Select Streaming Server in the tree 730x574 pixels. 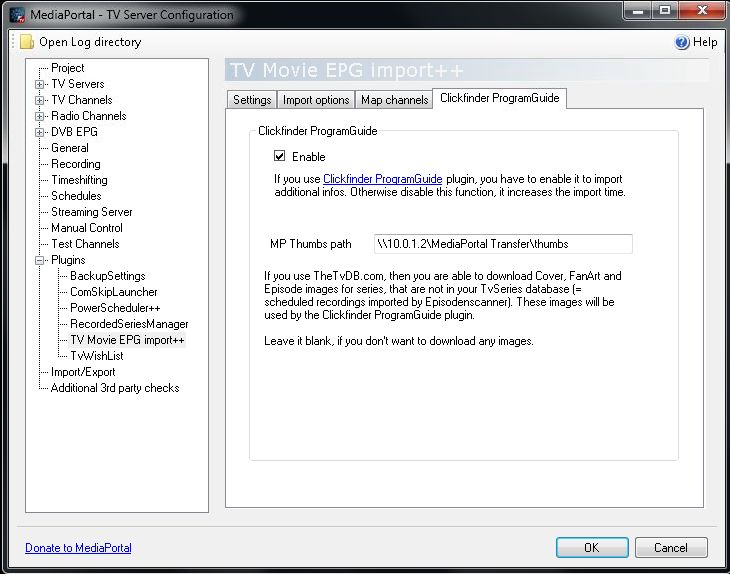pyautogui.click(x=92, y=212)
